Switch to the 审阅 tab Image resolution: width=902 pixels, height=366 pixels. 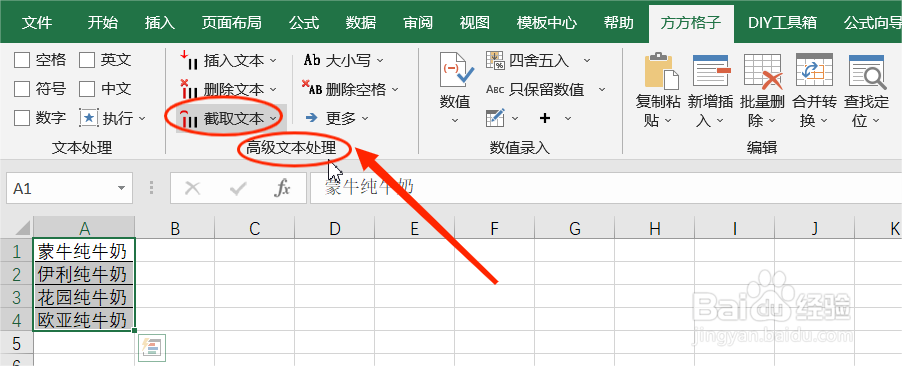tap(418, 22)
